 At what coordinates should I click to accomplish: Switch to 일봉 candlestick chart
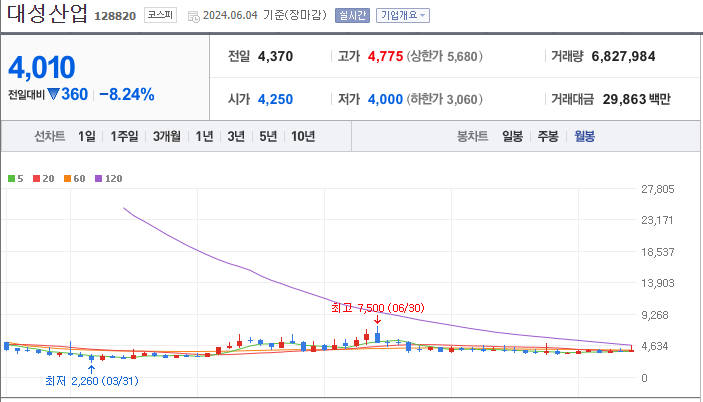pos(512,136)
